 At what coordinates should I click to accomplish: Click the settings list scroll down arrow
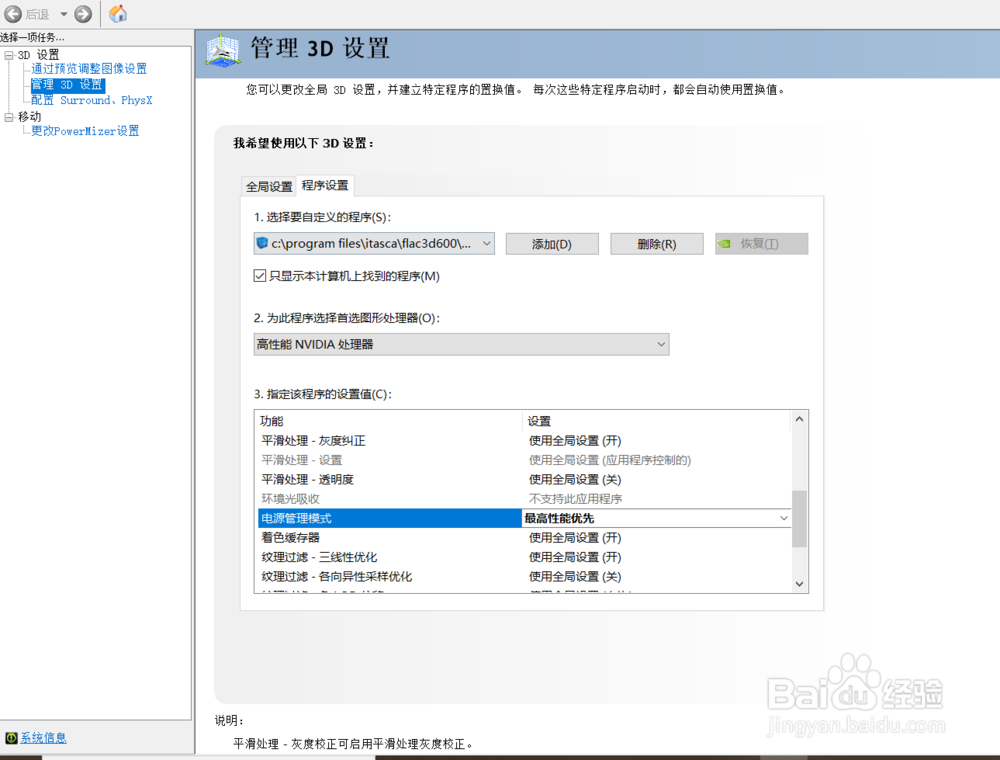pyautogui.click(x=800, y=584)
